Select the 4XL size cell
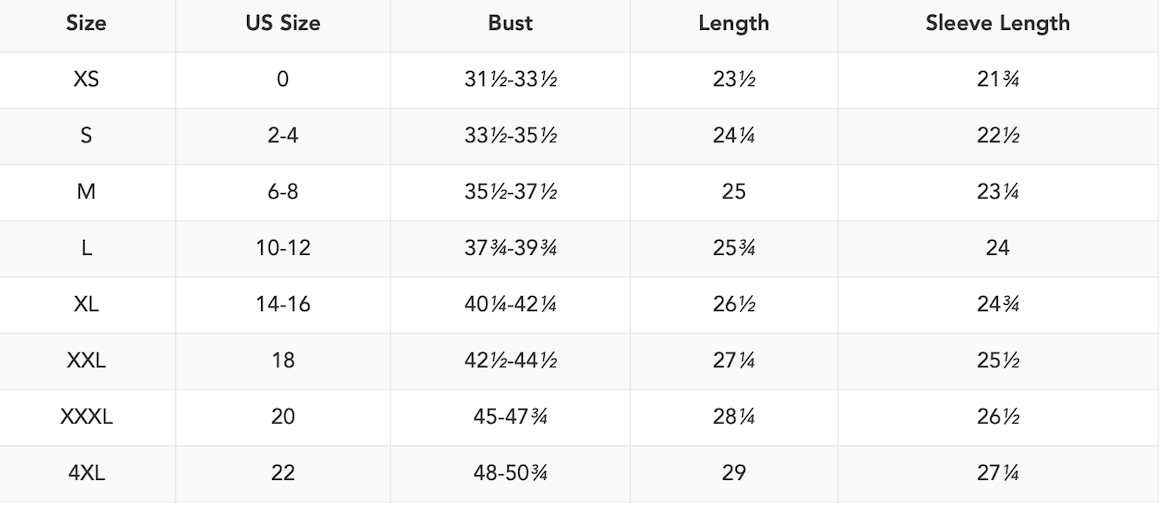 (x=86, y=473)
